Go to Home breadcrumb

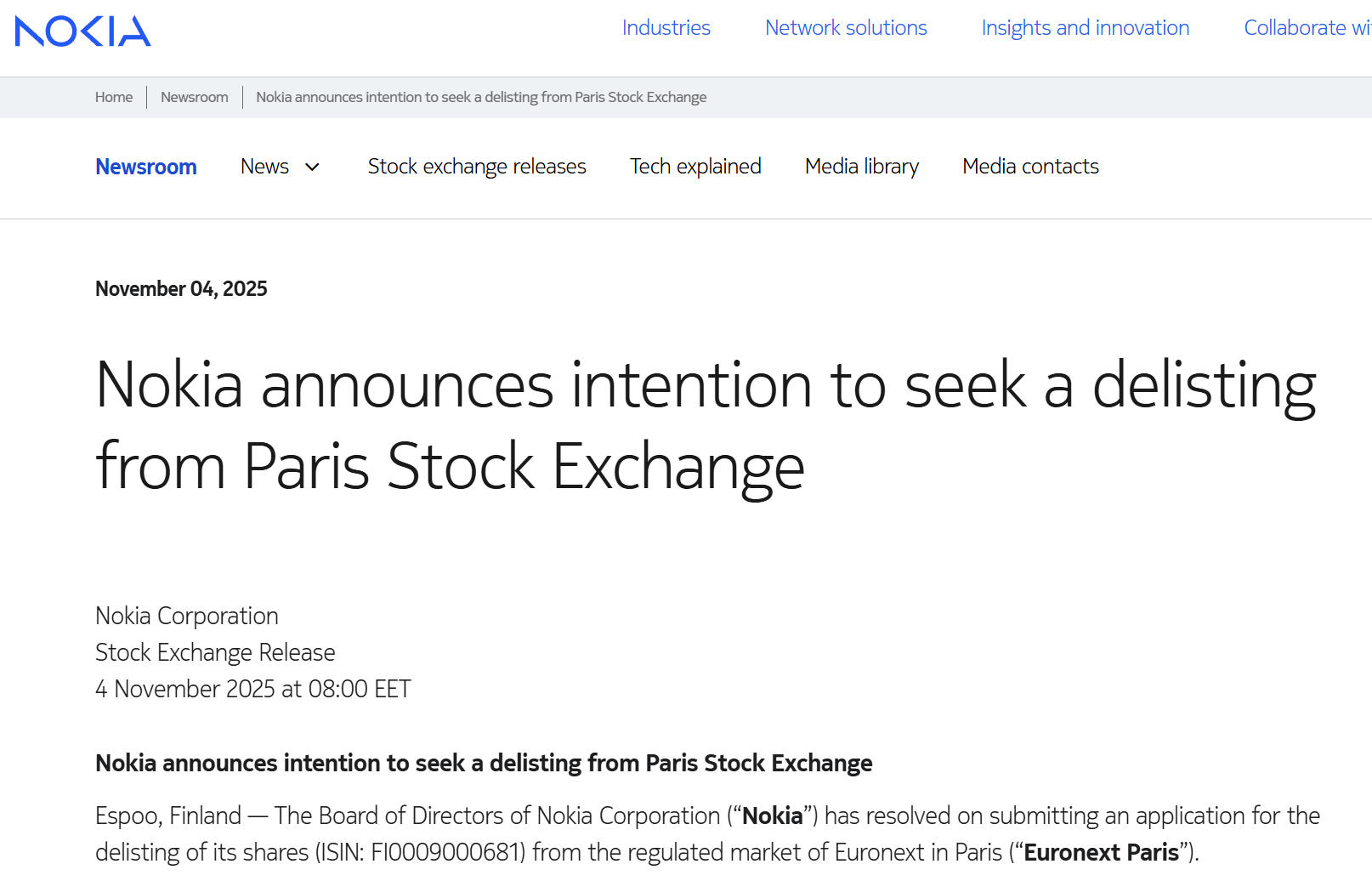(114, 97)
